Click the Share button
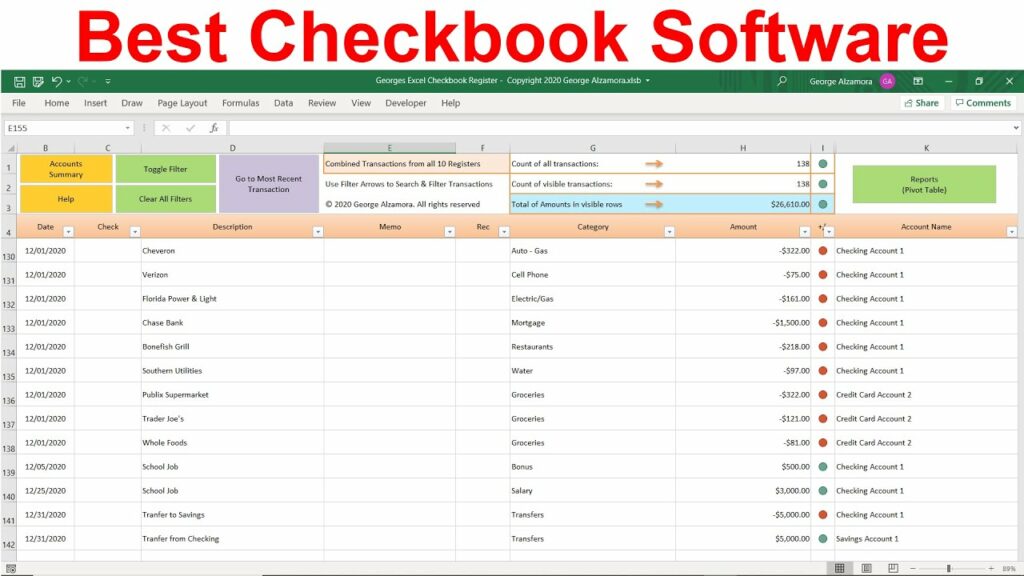 [921, 103]
